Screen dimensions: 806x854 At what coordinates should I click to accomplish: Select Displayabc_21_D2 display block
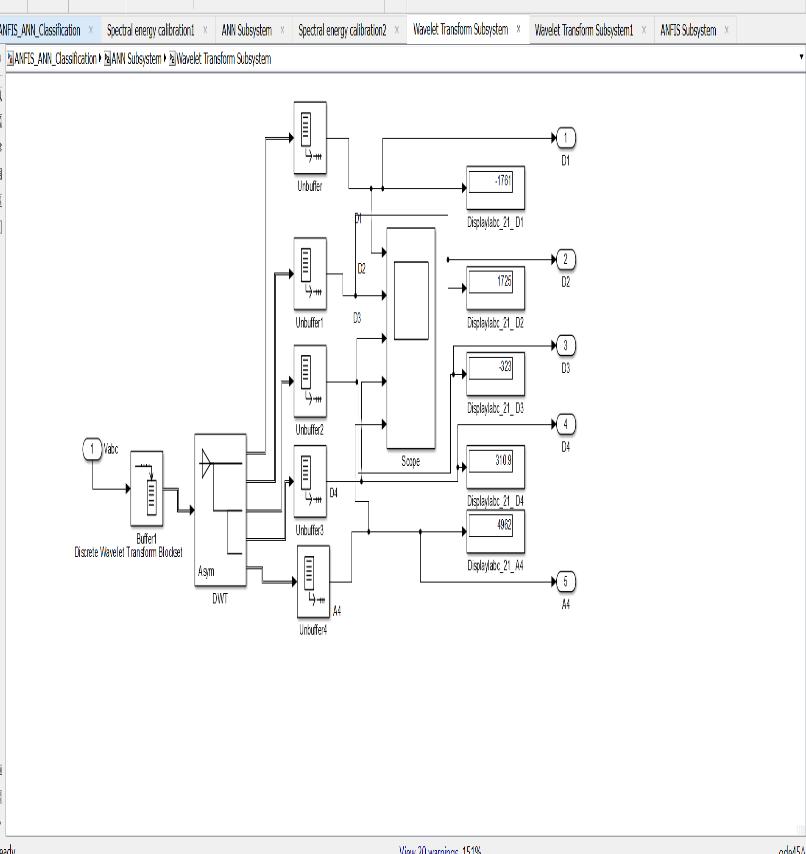(x=496, y=288)
